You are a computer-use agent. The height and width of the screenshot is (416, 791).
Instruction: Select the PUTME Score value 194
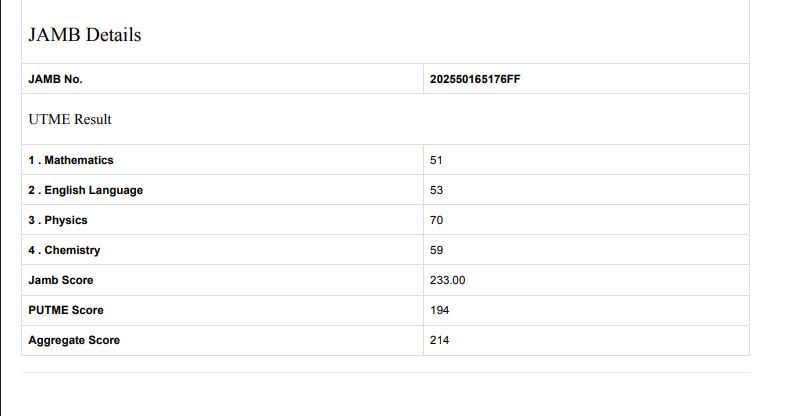tap(439, 310)
